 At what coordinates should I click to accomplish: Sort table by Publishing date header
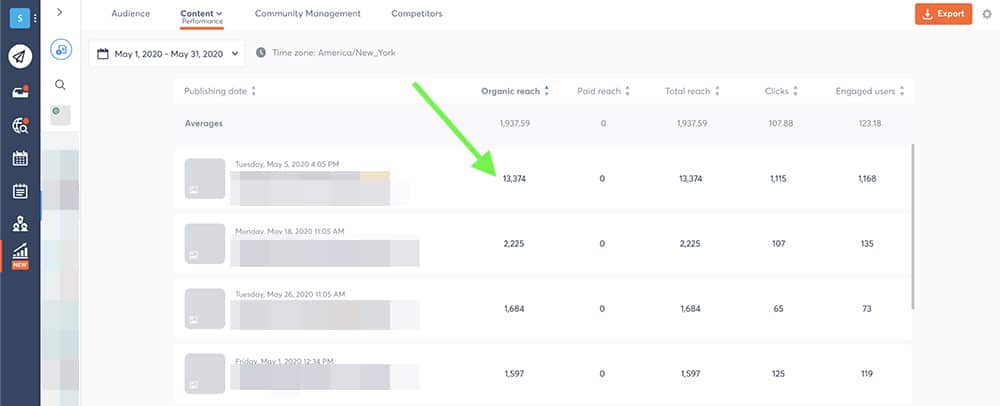tap(220, 91)
